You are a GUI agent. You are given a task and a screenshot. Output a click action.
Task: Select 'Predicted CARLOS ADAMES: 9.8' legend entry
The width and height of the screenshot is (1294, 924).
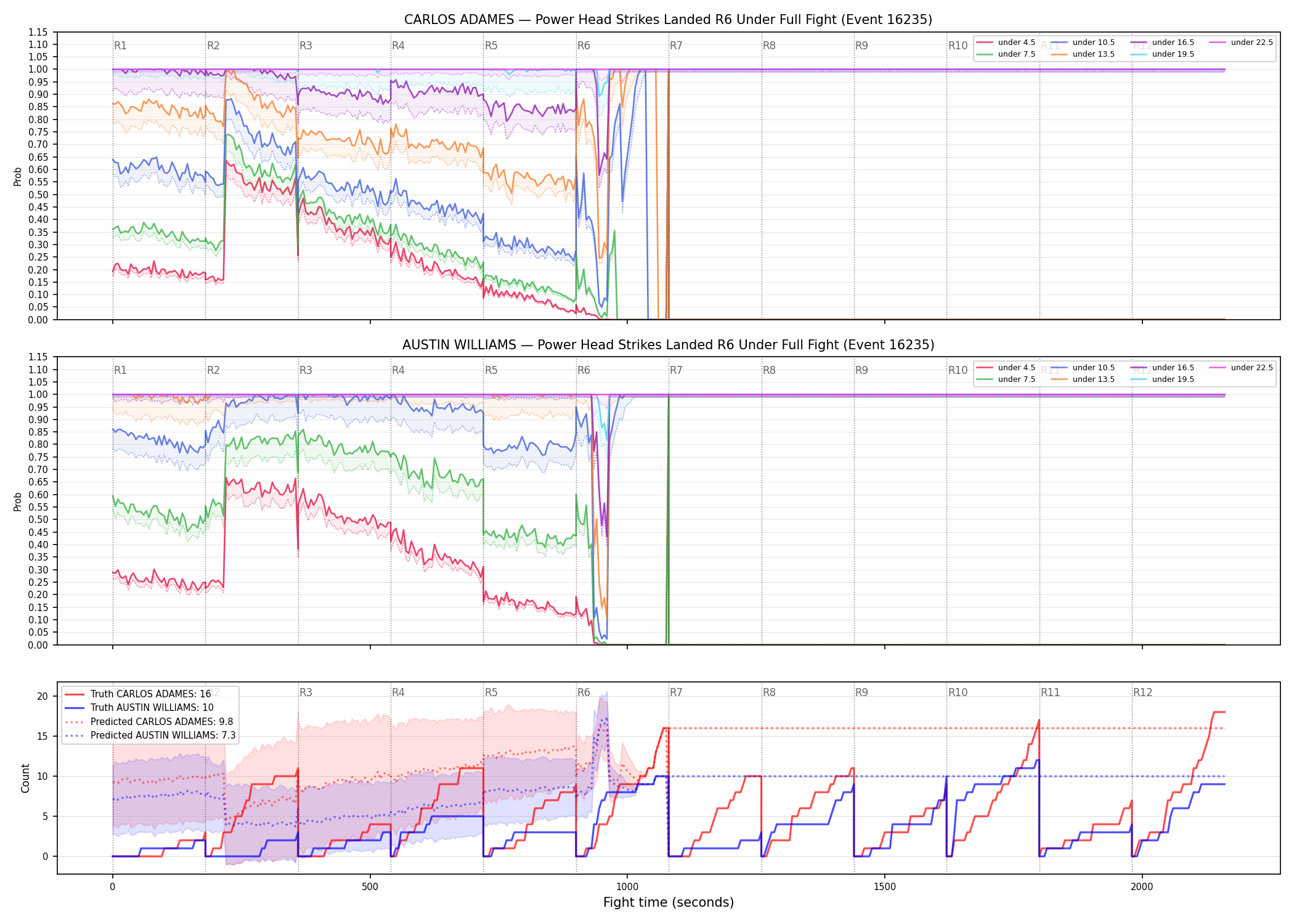pyautogui.click(x=149, y=722)
